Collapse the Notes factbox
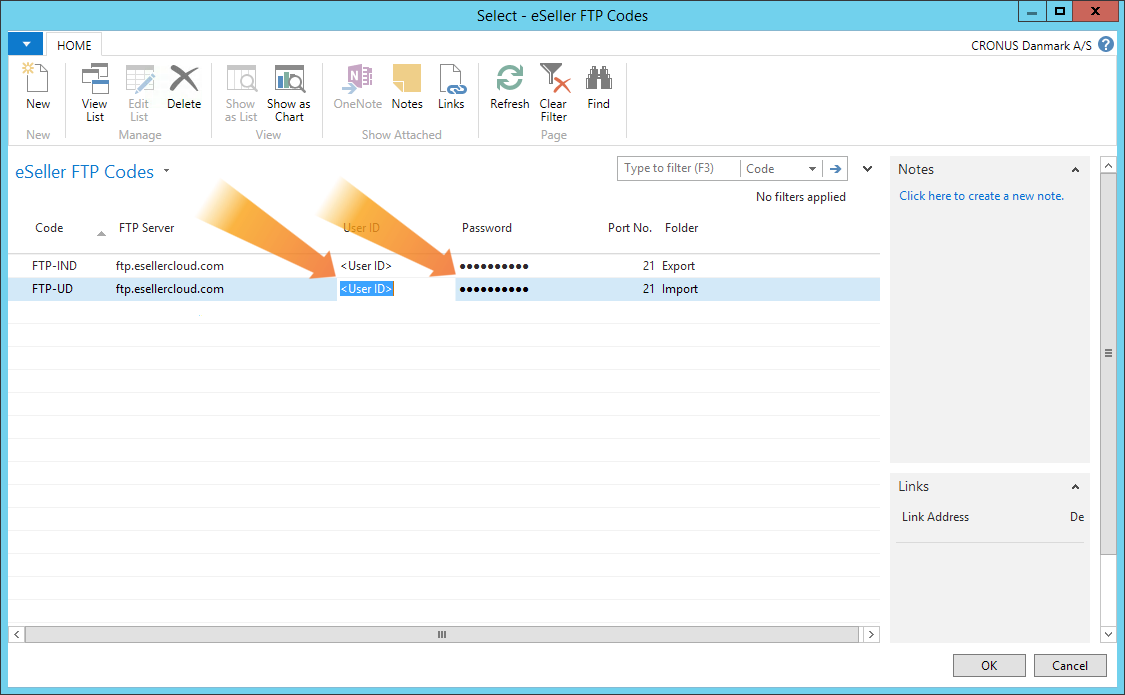The width and height of the screenshot is (1125, 695). (x=1075, y=170)
